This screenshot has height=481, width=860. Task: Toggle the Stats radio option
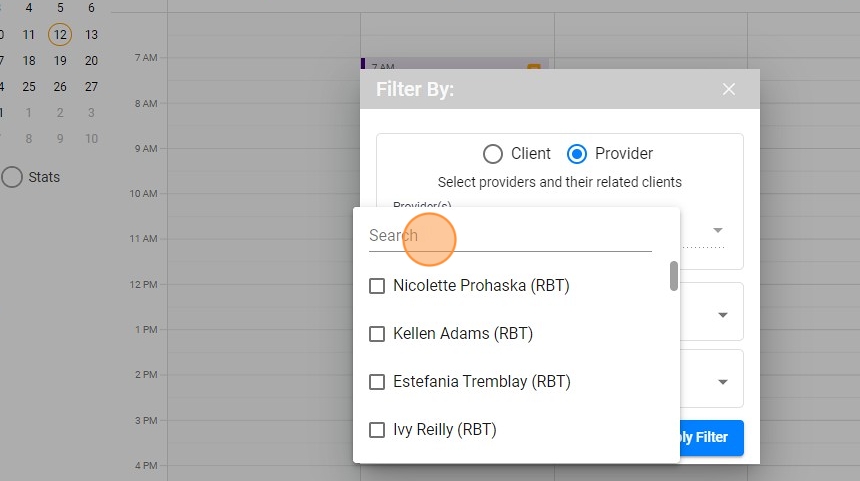12,177
